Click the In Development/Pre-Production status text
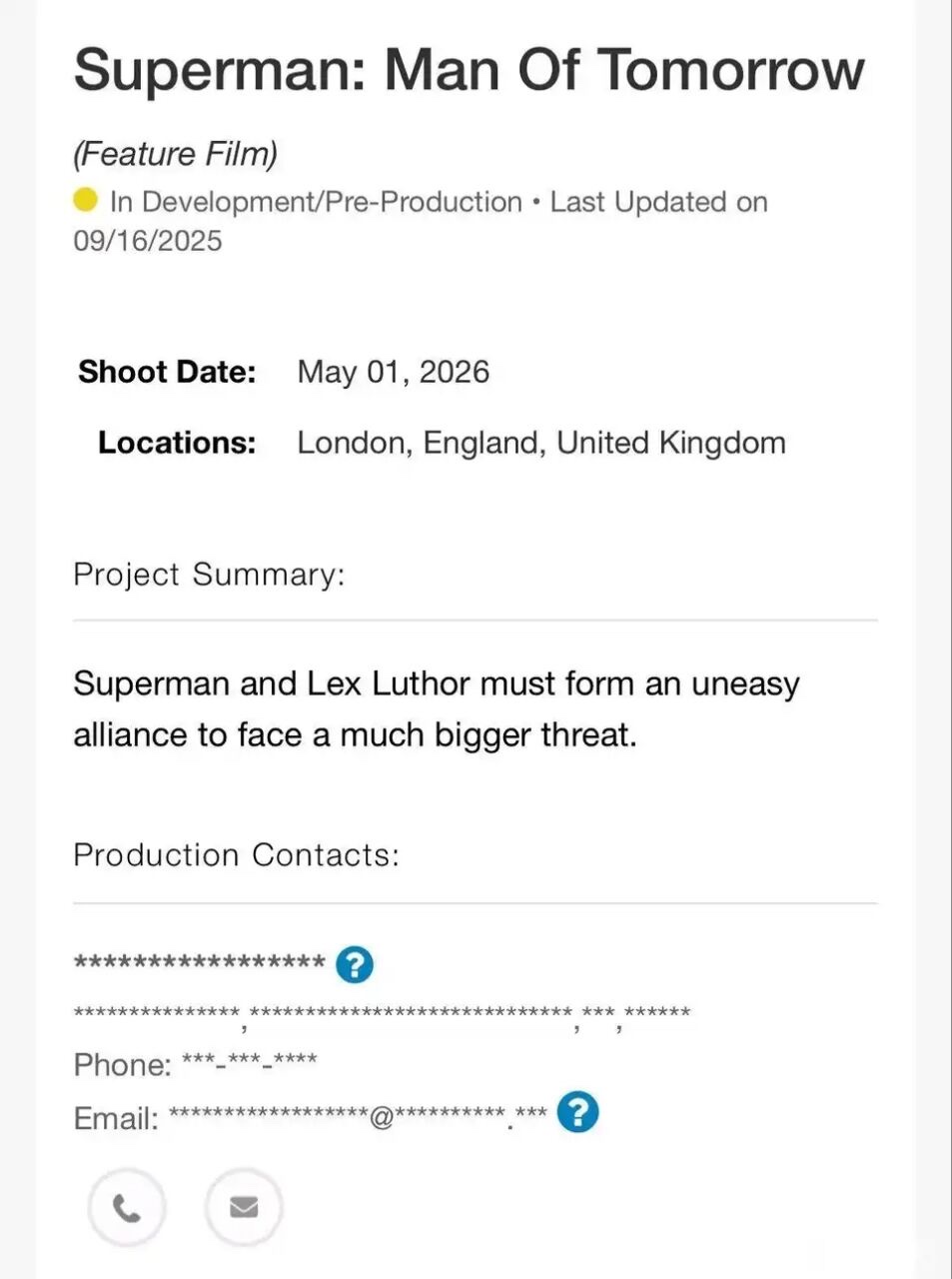Image resolution: width=952 pixels, height=1279 pixels. (x=316, y=202)
